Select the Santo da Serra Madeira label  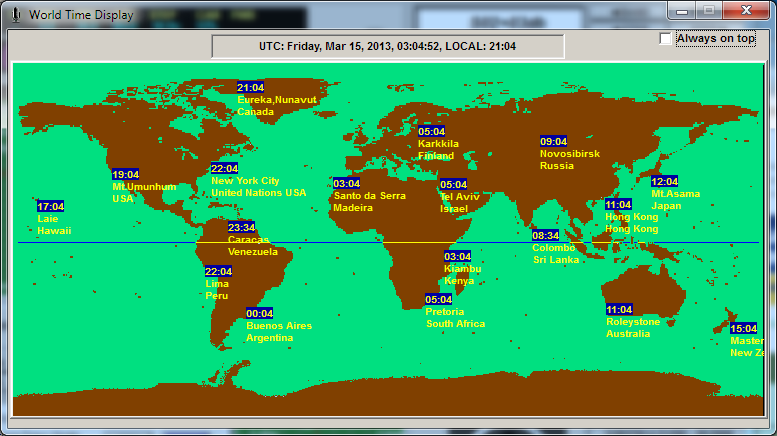(x=369, y=202)
